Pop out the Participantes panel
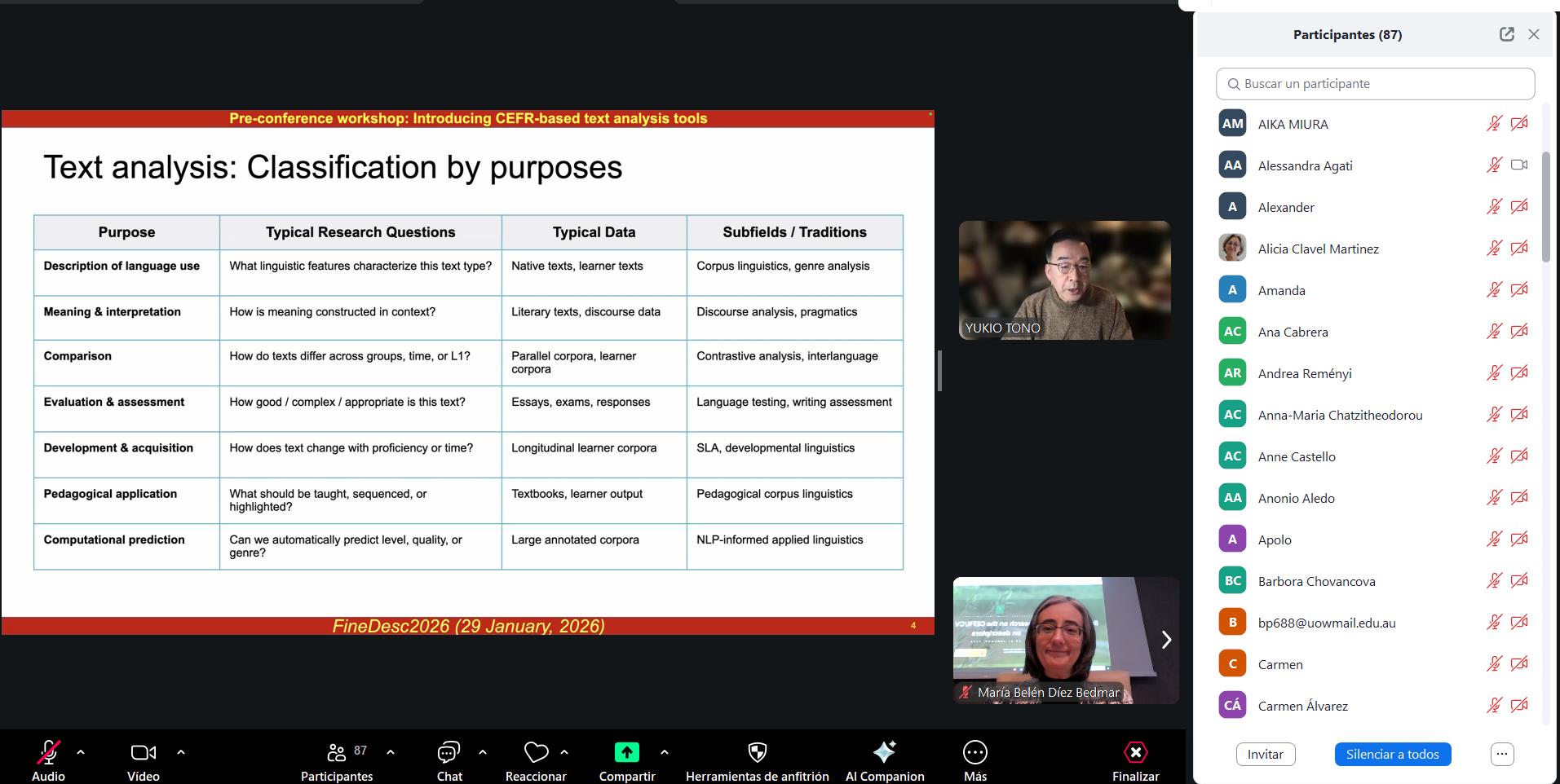This screenshot has width=1560, height=784. point(1506,34)
